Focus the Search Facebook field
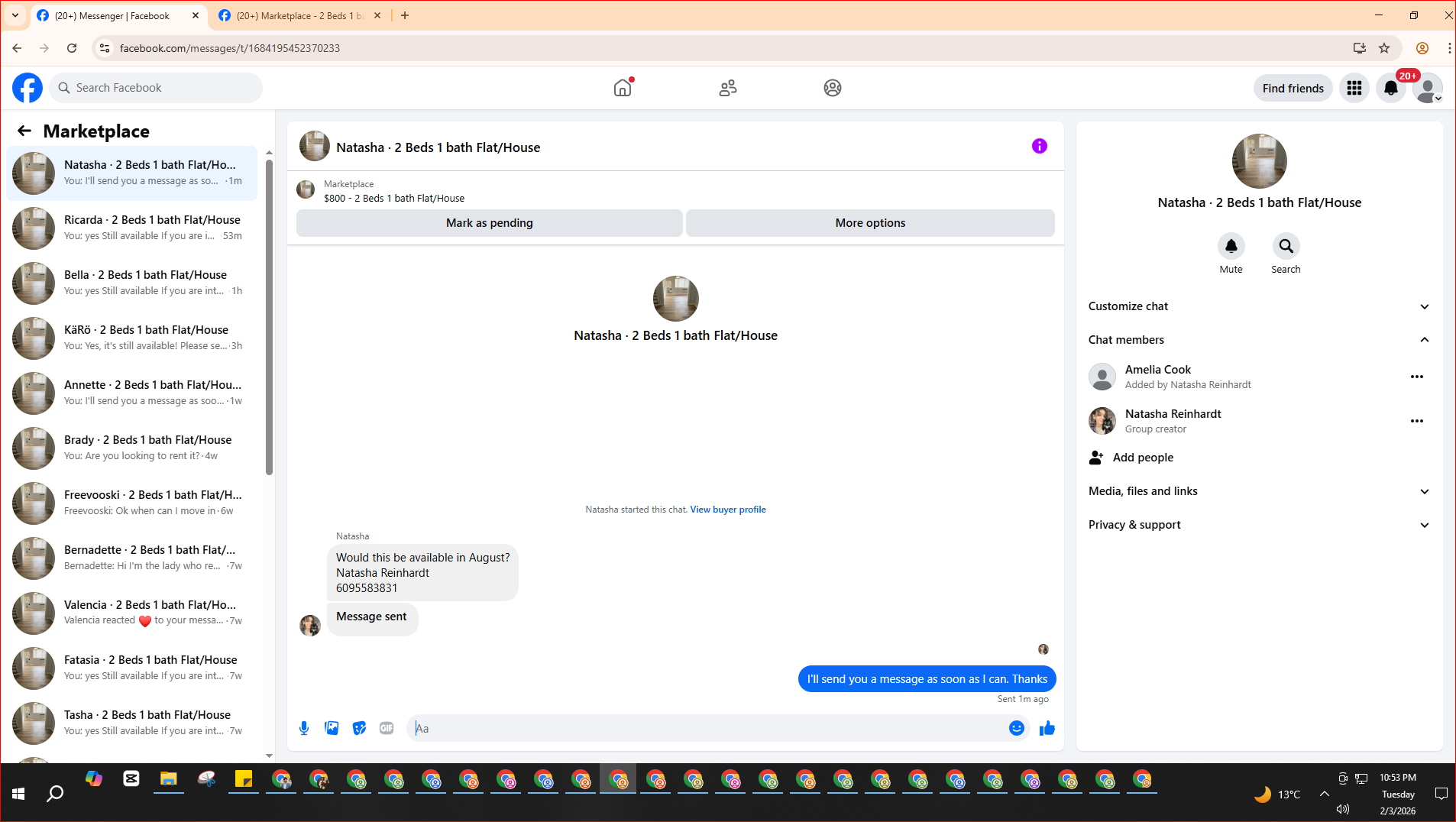 (x=157, y=88)
